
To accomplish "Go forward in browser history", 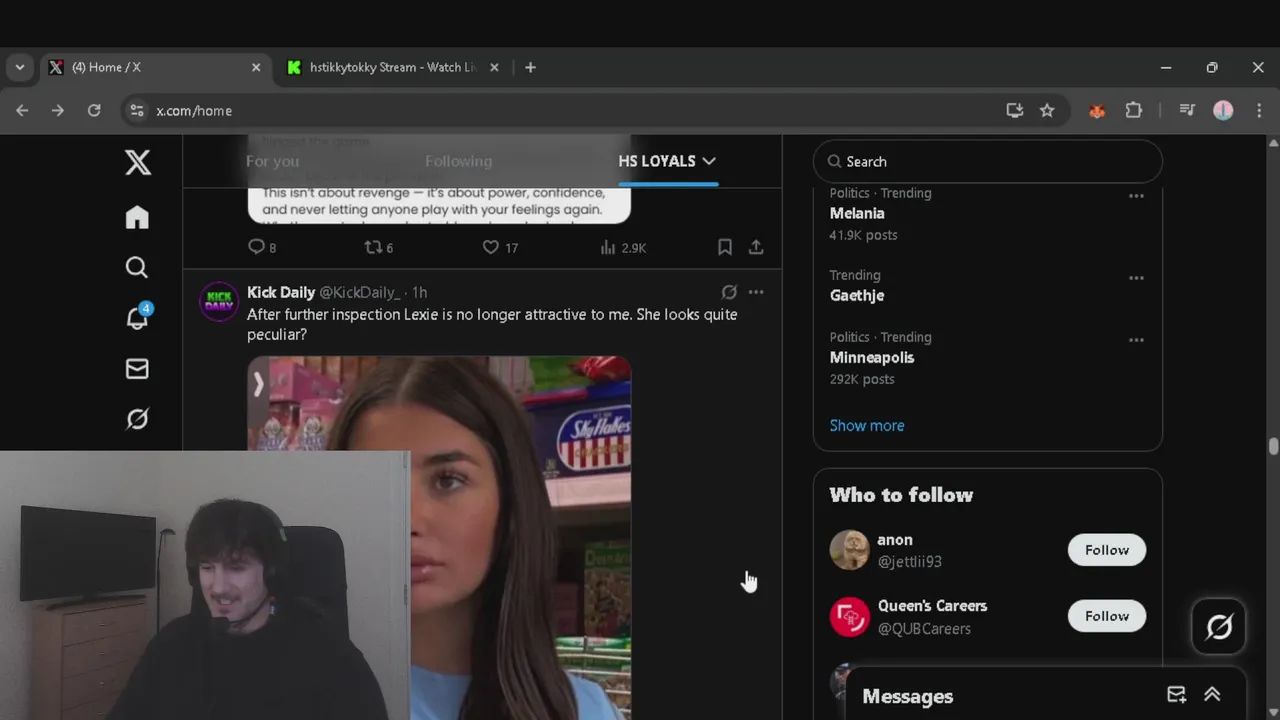I will pos(58,111).
